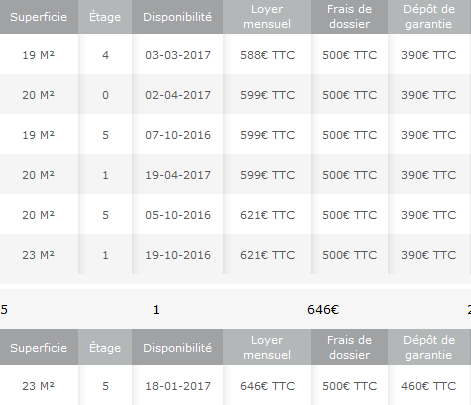The height and width of the screenshot is (405, 471).
Task: Click the Loyer mensuel header in top table
Action: pos(267,17)
